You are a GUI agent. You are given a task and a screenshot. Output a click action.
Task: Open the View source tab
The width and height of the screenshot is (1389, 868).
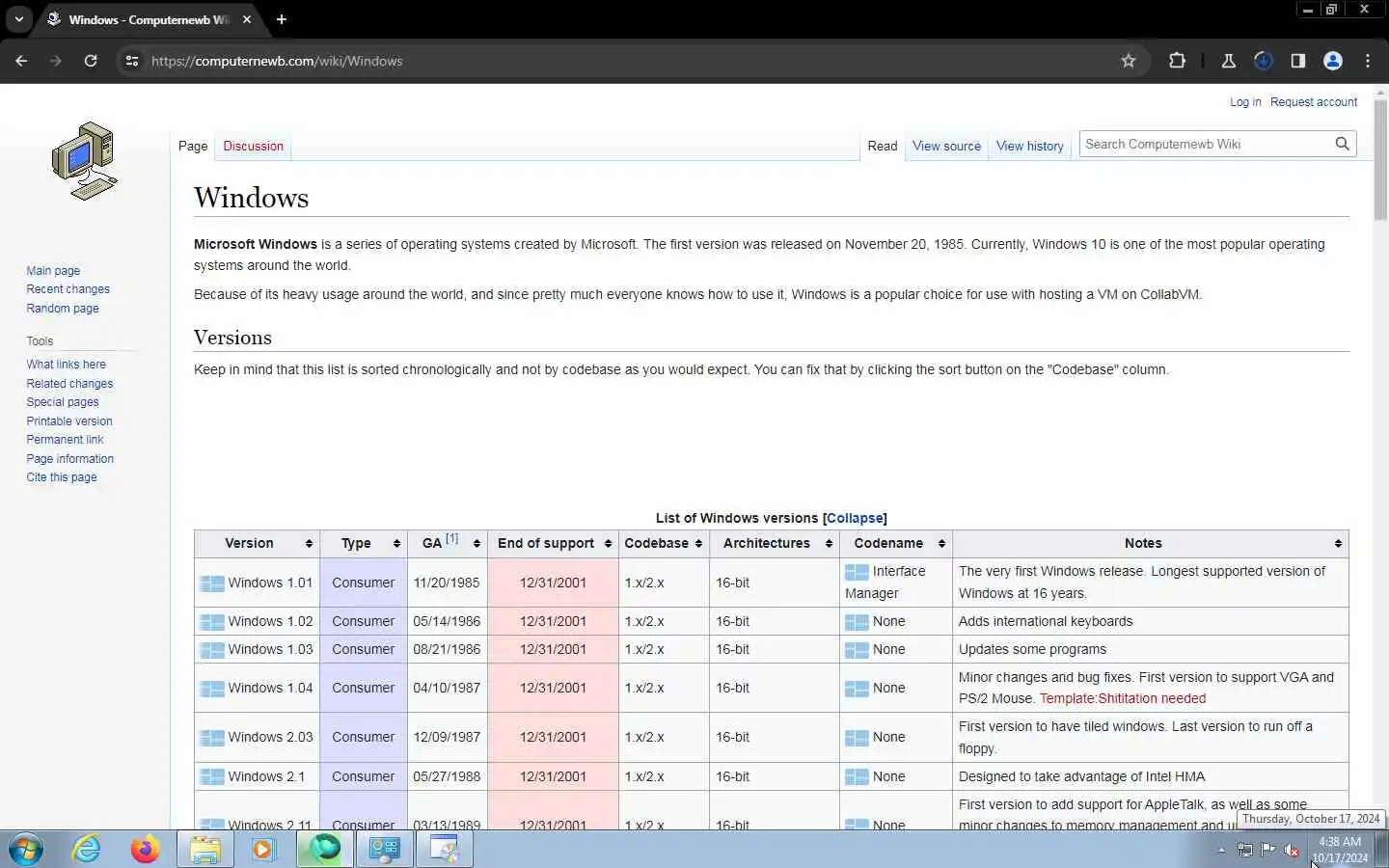pyautogui.click(x=946, y=146)
